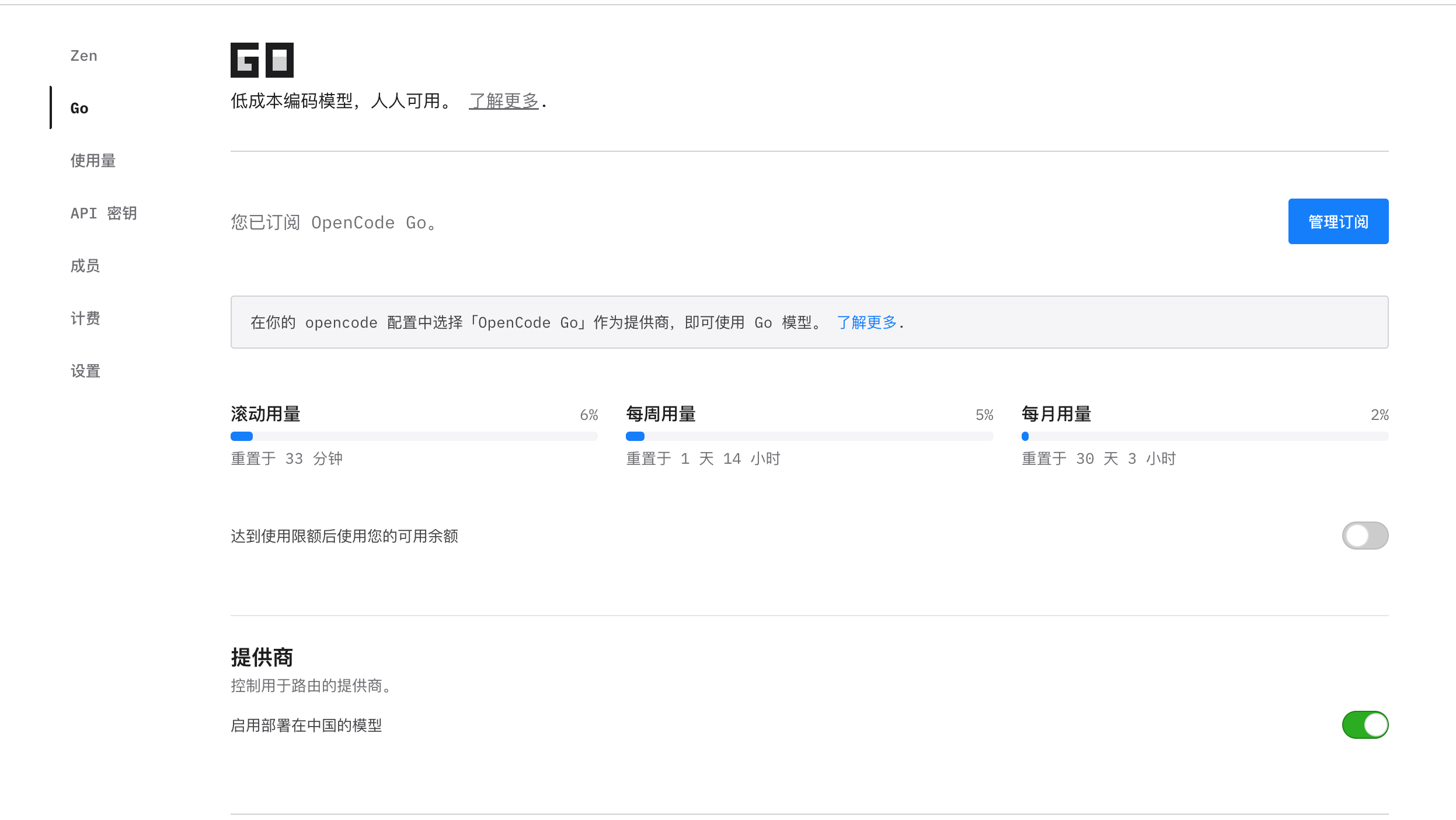Screen dimensions: 1456x820
Task: Open the 计费 billing page
Action: (x=85, y=318)
